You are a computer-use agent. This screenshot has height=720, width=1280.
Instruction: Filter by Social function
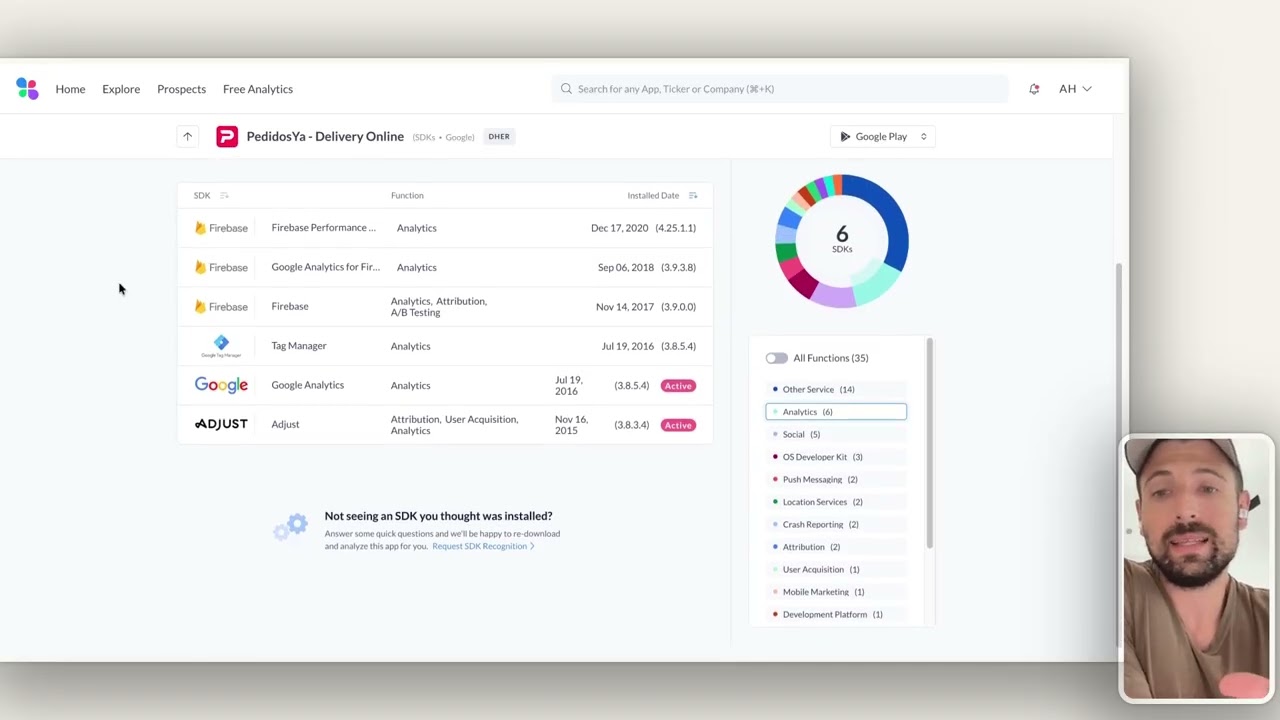(x=836, y=434)
